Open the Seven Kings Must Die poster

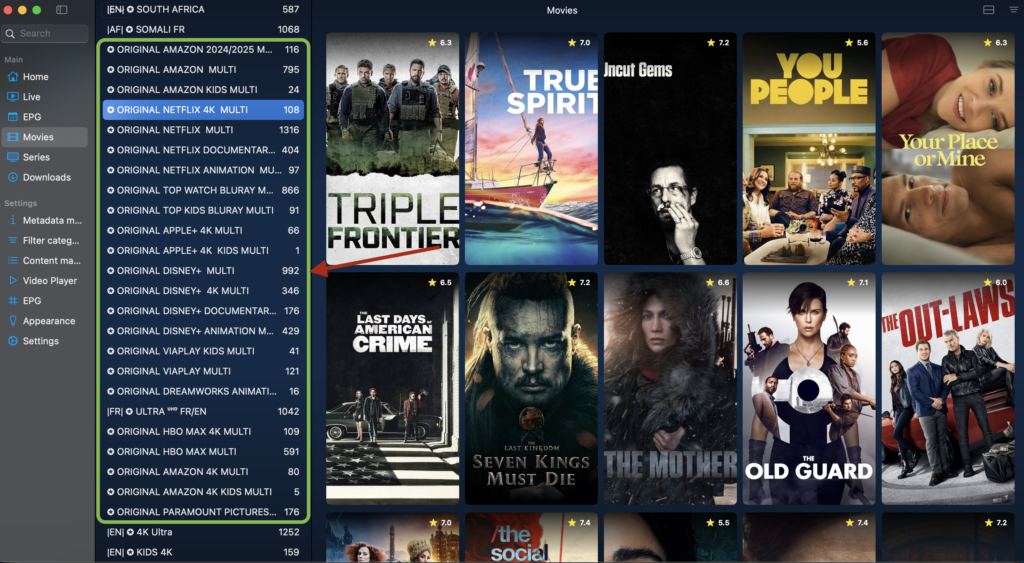[531, 389]
